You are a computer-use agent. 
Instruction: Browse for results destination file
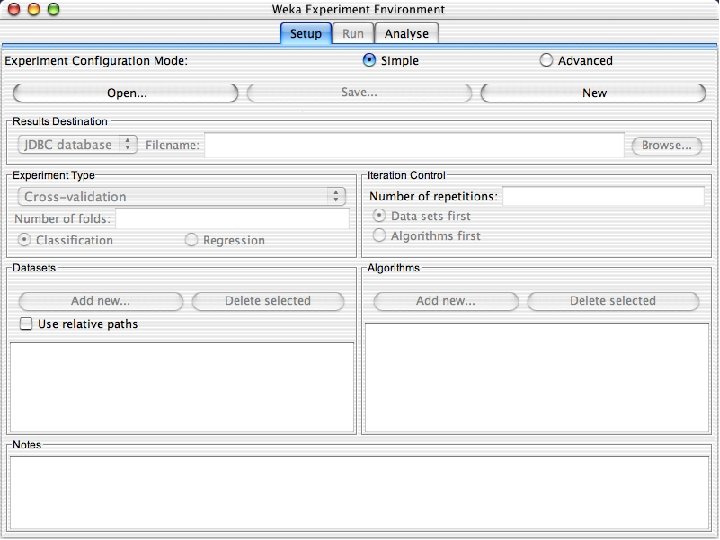(667, 145)
